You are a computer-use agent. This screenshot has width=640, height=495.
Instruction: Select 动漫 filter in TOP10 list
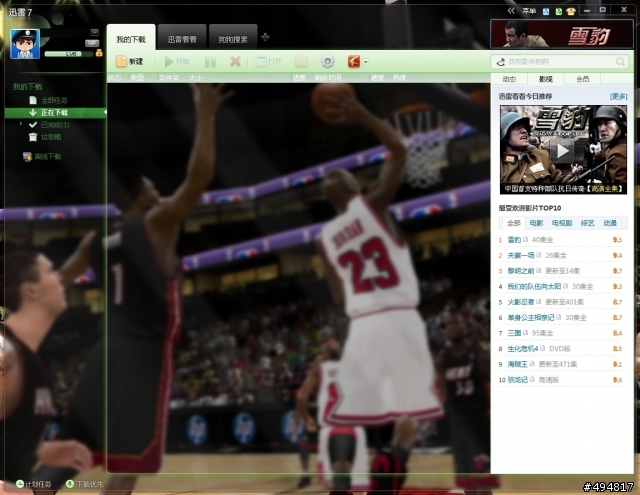coord(610,223)
